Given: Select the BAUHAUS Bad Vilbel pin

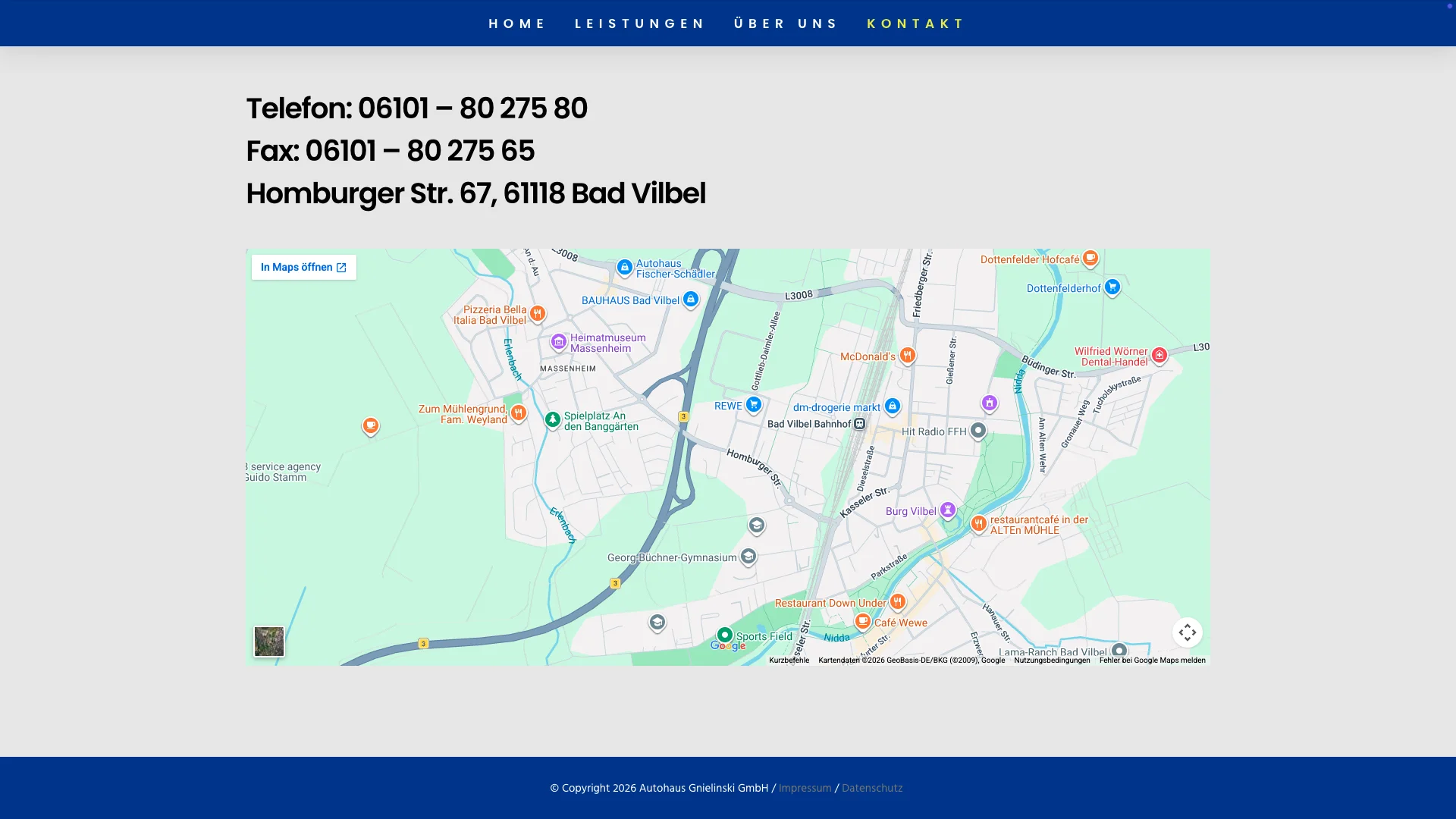Looking at the screenshot, I should [690, 300].
